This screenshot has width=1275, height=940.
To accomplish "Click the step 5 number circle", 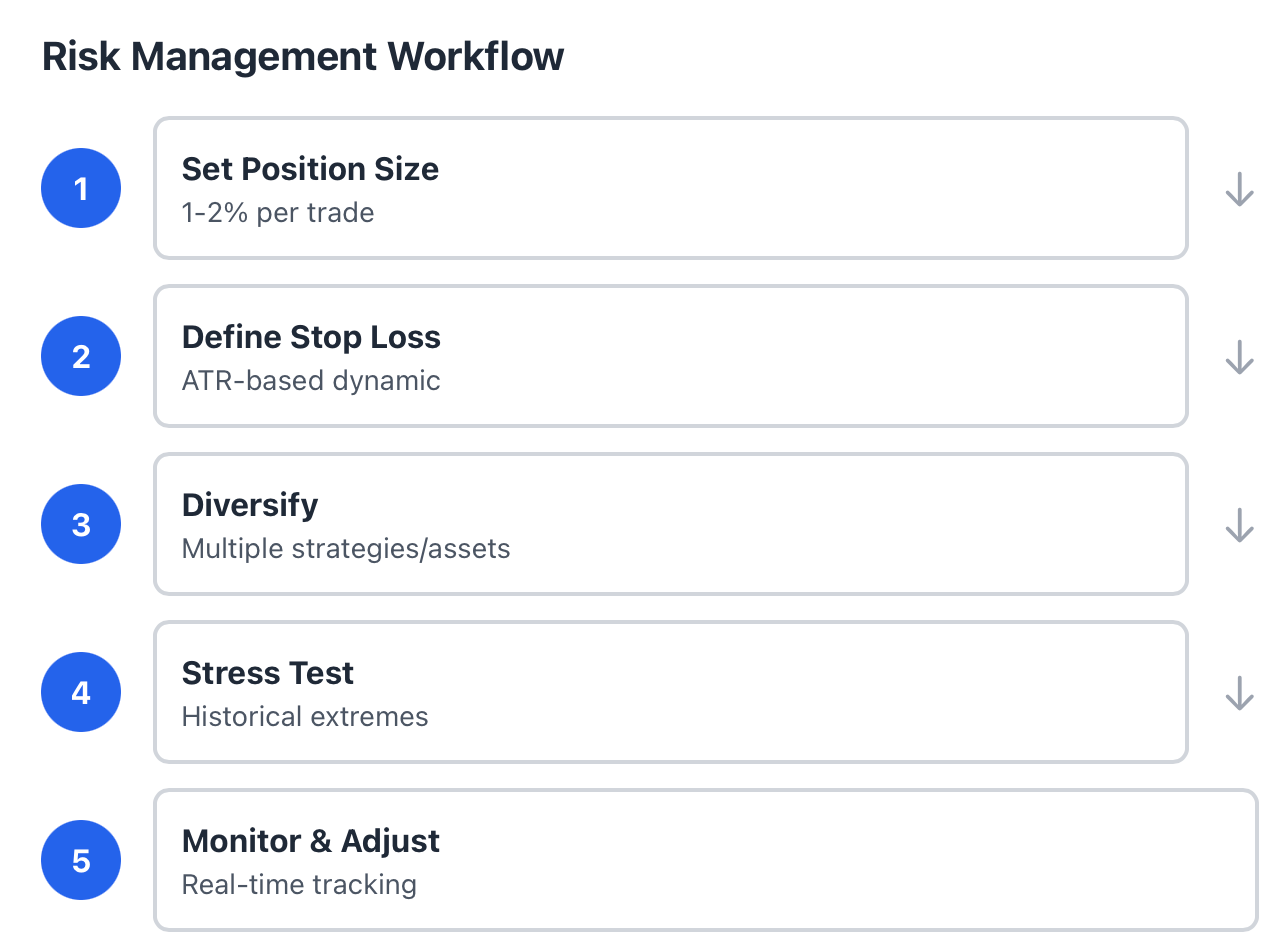I will (81, 860).
